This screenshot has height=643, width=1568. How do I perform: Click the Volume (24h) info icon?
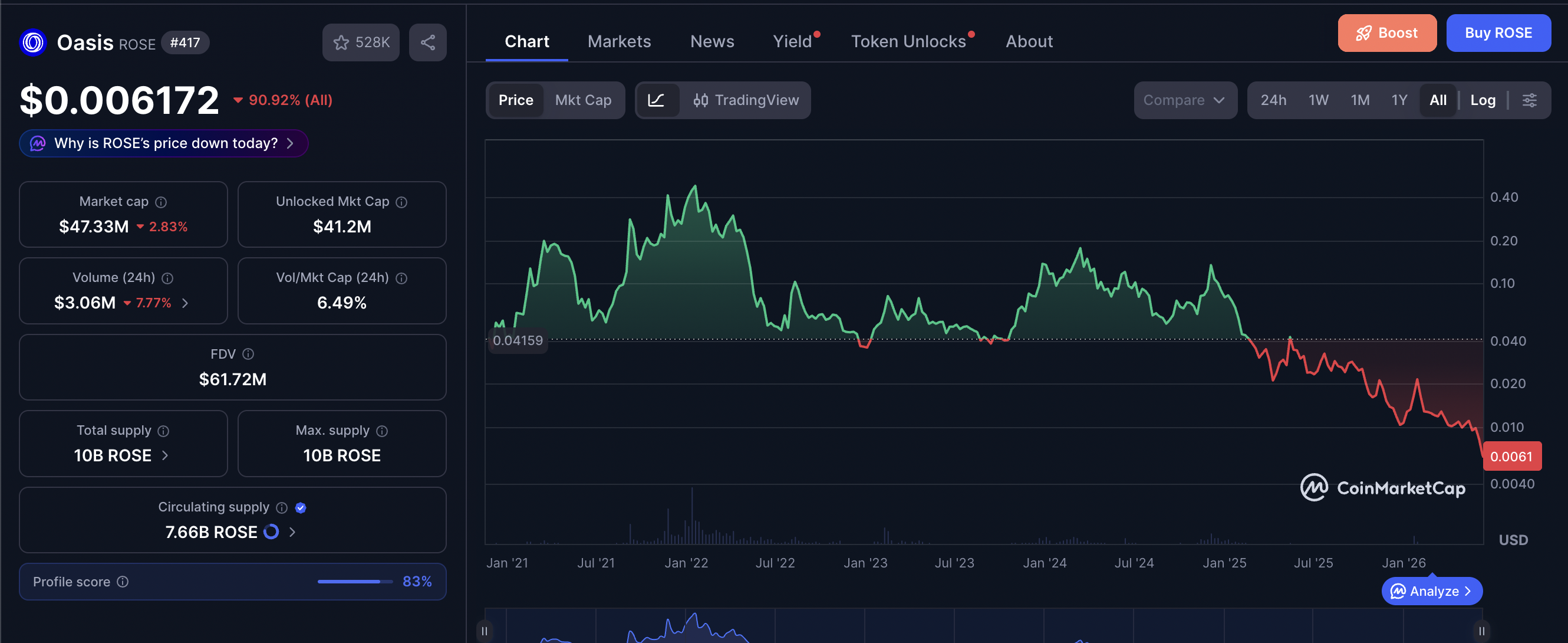pos(167,278)
